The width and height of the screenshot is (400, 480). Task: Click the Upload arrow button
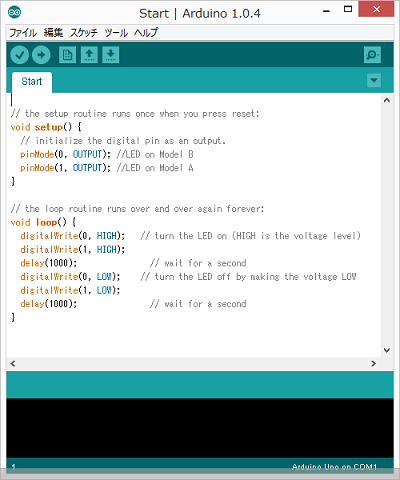click(41, 55)
